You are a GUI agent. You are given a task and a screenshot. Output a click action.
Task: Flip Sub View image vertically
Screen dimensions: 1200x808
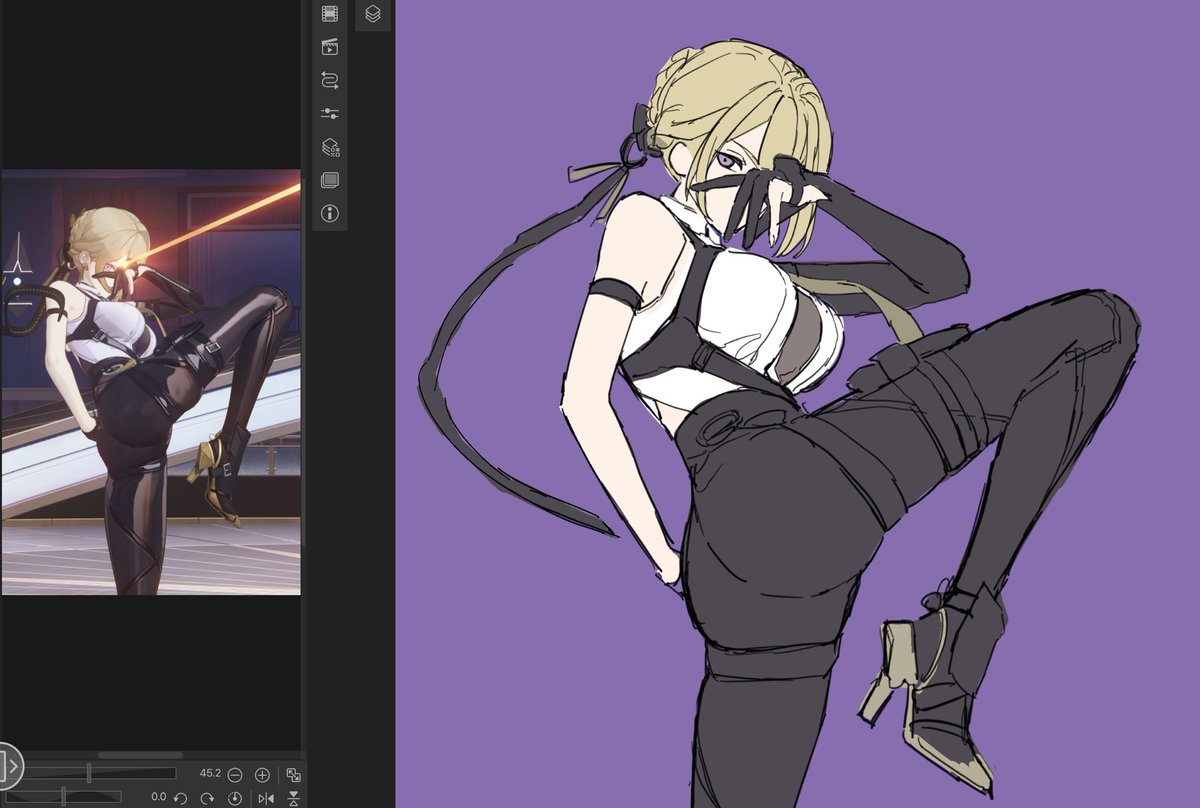294,798
